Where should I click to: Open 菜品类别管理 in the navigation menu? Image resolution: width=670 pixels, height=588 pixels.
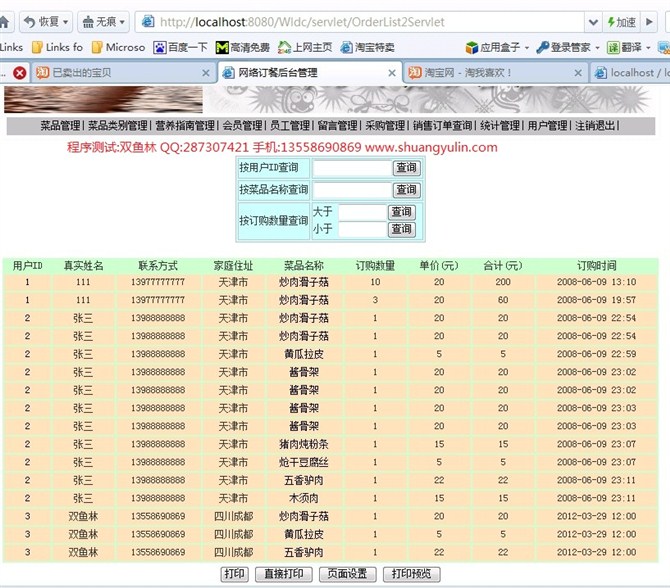click(118, 126)
